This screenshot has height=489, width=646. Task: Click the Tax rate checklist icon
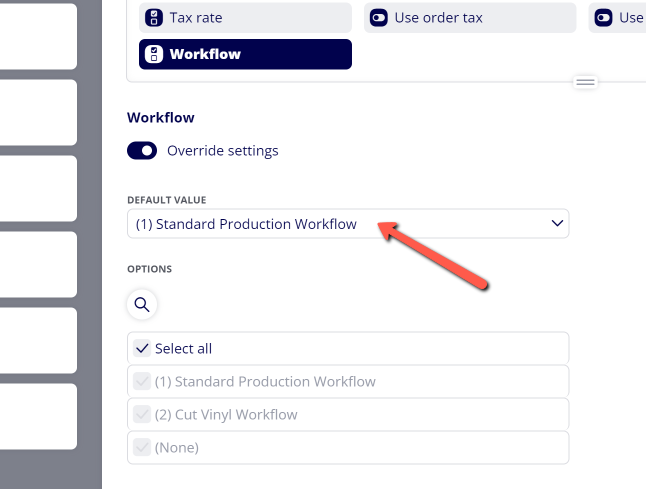coord(154,18)
